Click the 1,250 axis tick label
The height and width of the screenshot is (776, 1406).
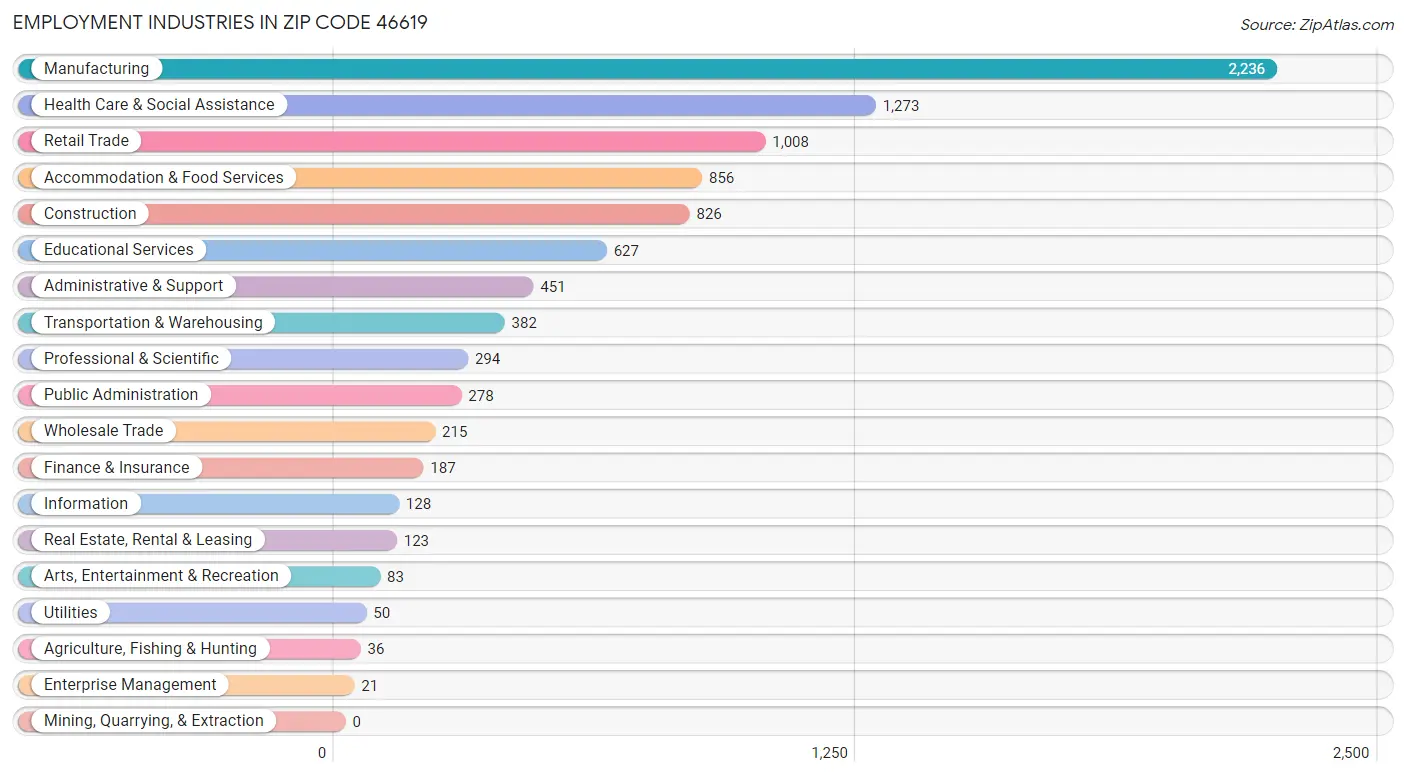[829, 753]
